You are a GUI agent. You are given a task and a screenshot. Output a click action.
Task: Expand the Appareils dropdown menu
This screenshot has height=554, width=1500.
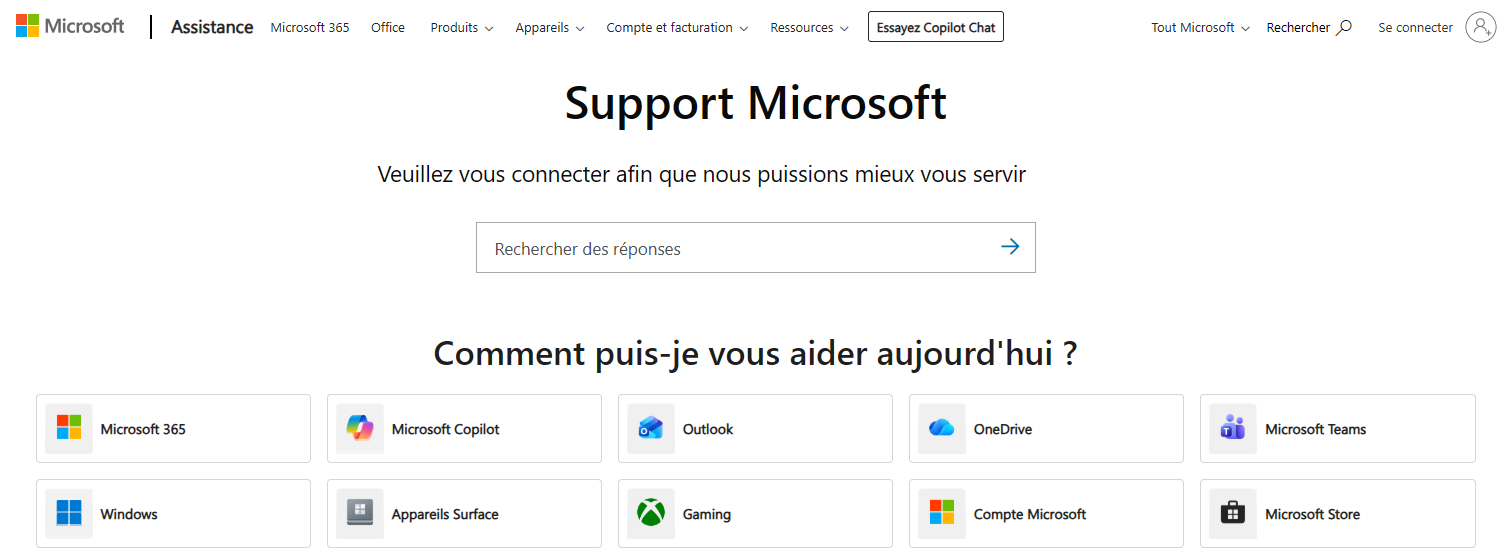pyautogui.click(x=550, y=28)
